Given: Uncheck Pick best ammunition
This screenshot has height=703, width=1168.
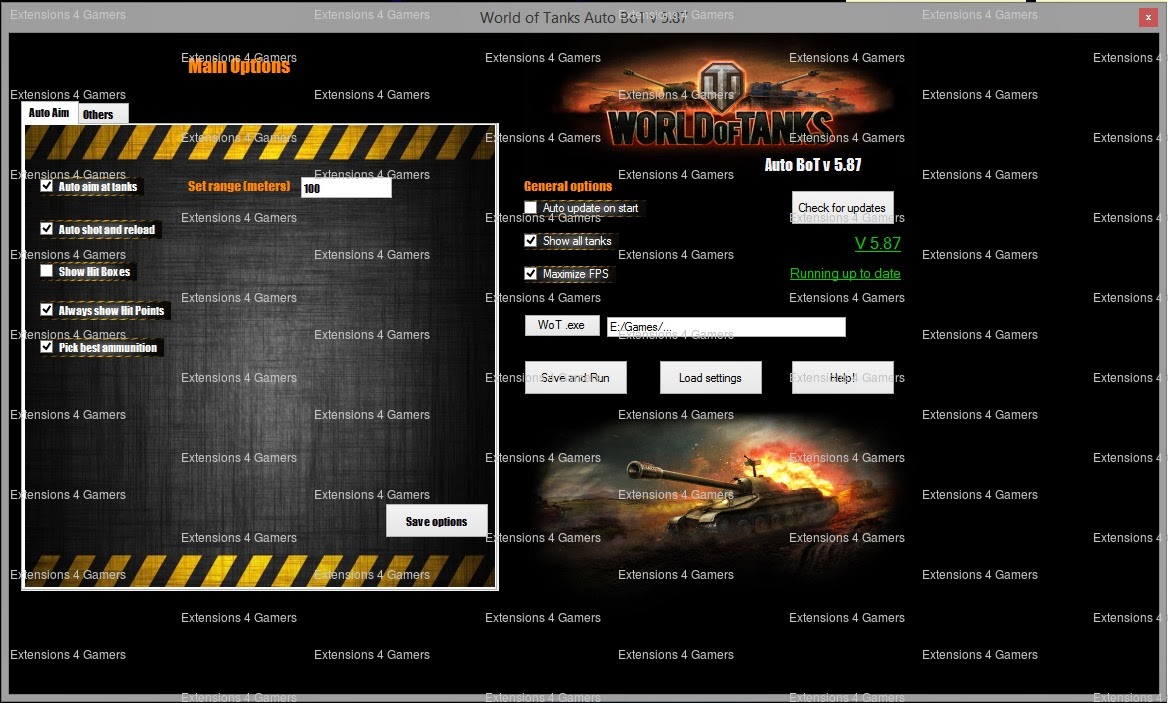Looking at the screenshot, I should (x=47, y=347).
